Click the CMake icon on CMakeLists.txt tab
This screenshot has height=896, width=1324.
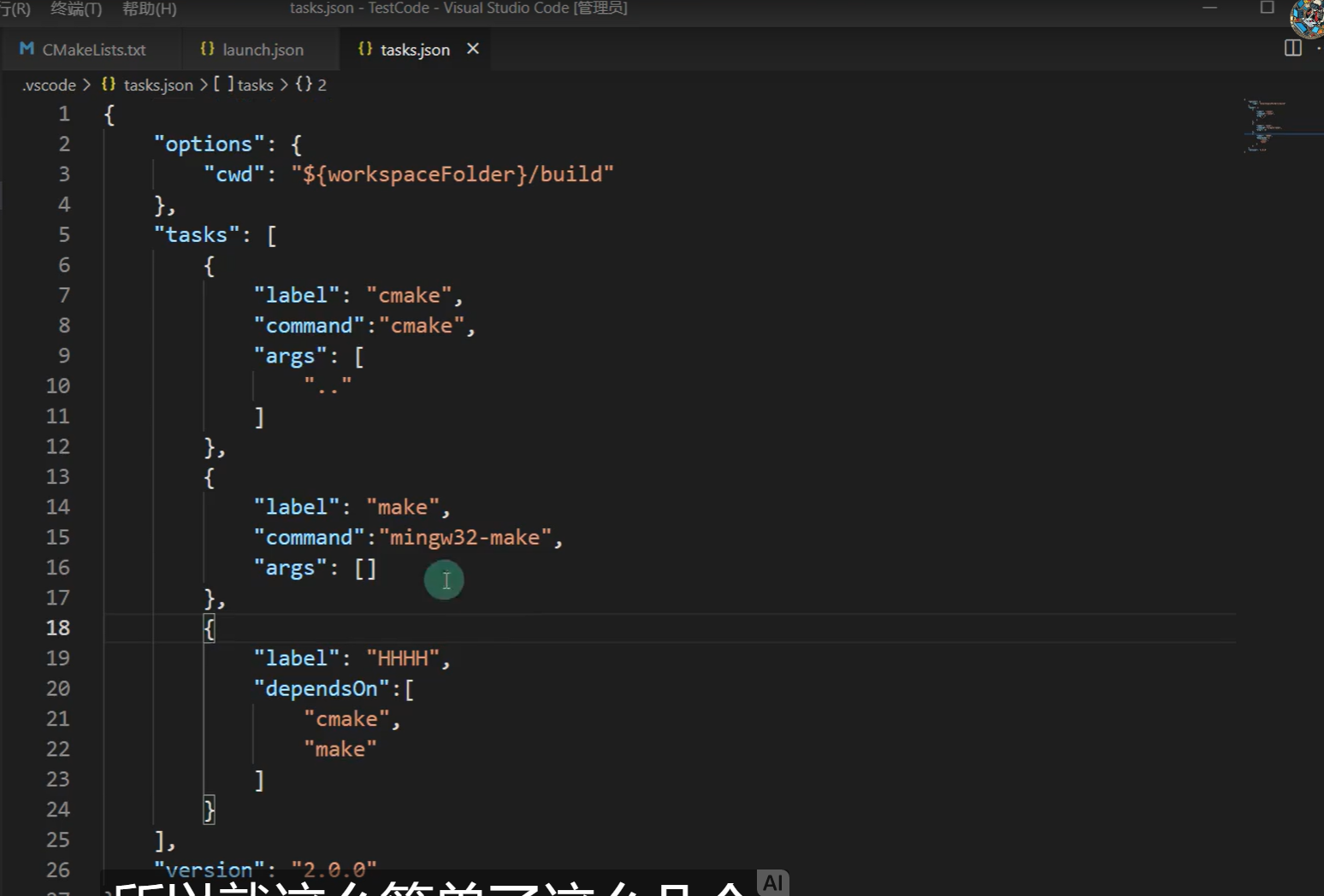[x=27, y=49]
